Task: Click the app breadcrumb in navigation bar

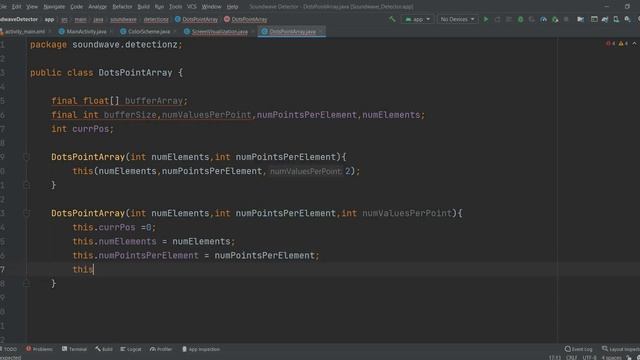Action: point(49,19)
